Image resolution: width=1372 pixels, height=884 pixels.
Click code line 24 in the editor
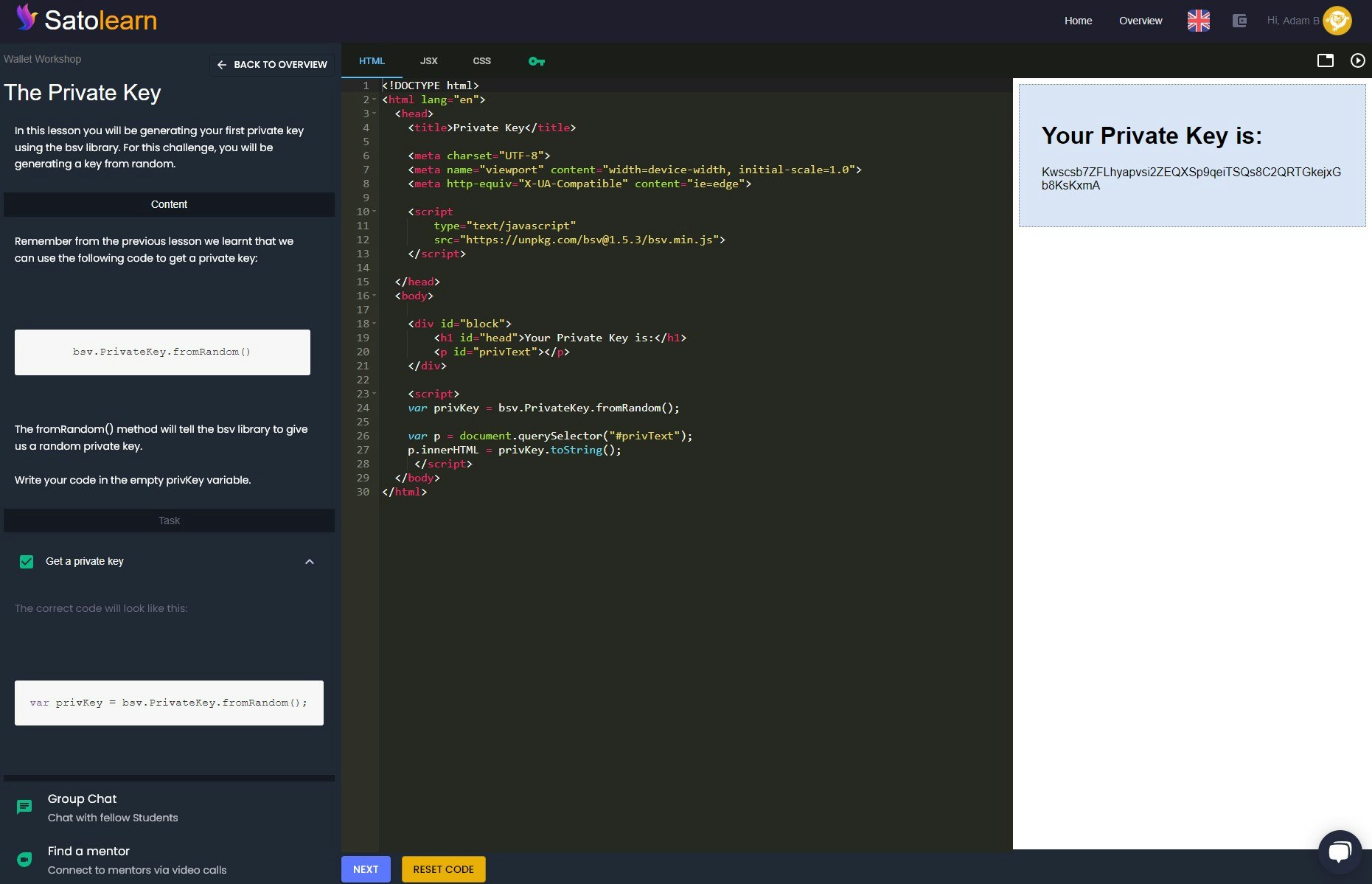[x=543, y=408]
